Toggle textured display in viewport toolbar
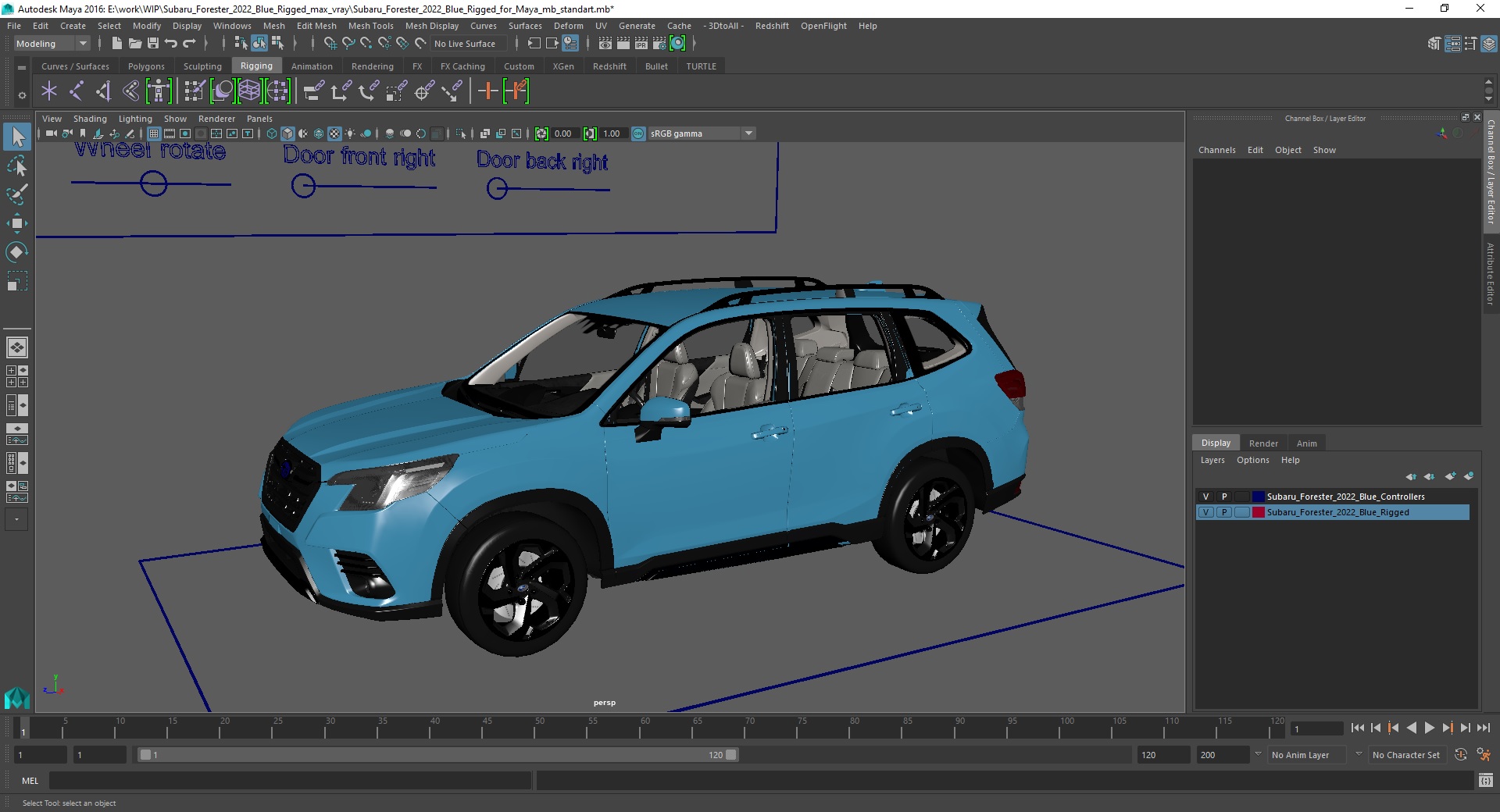This screenshot has height=812, width=1500. pos(334,134)
